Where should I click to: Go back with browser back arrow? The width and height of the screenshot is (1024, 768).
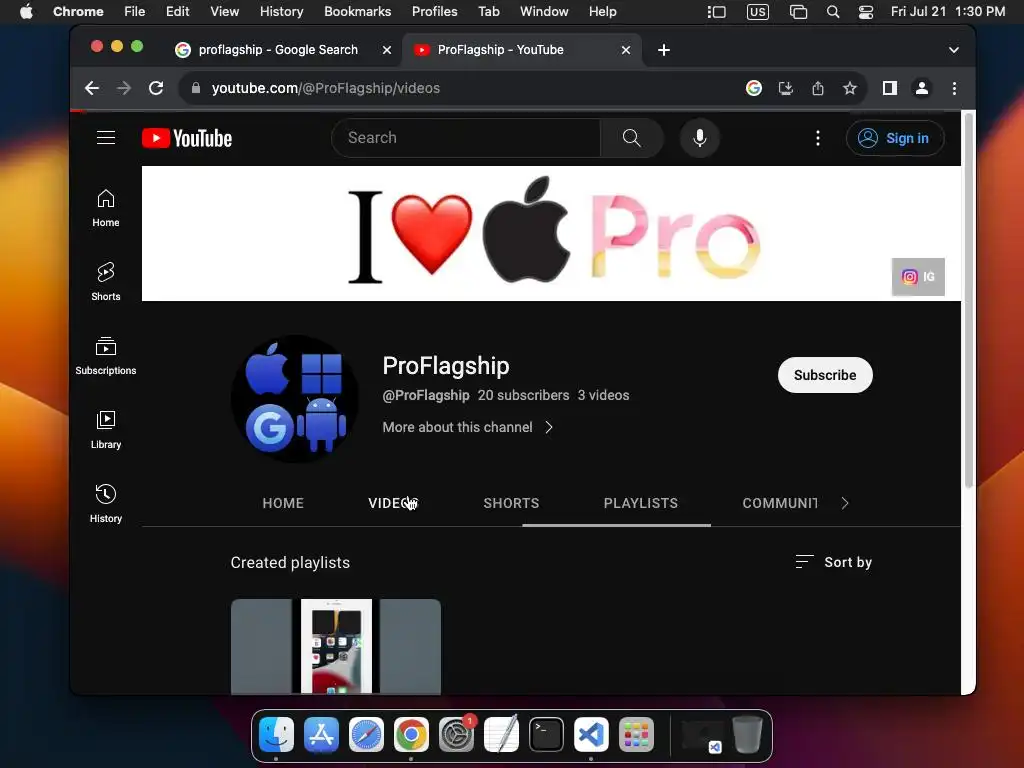pos(92,88)
